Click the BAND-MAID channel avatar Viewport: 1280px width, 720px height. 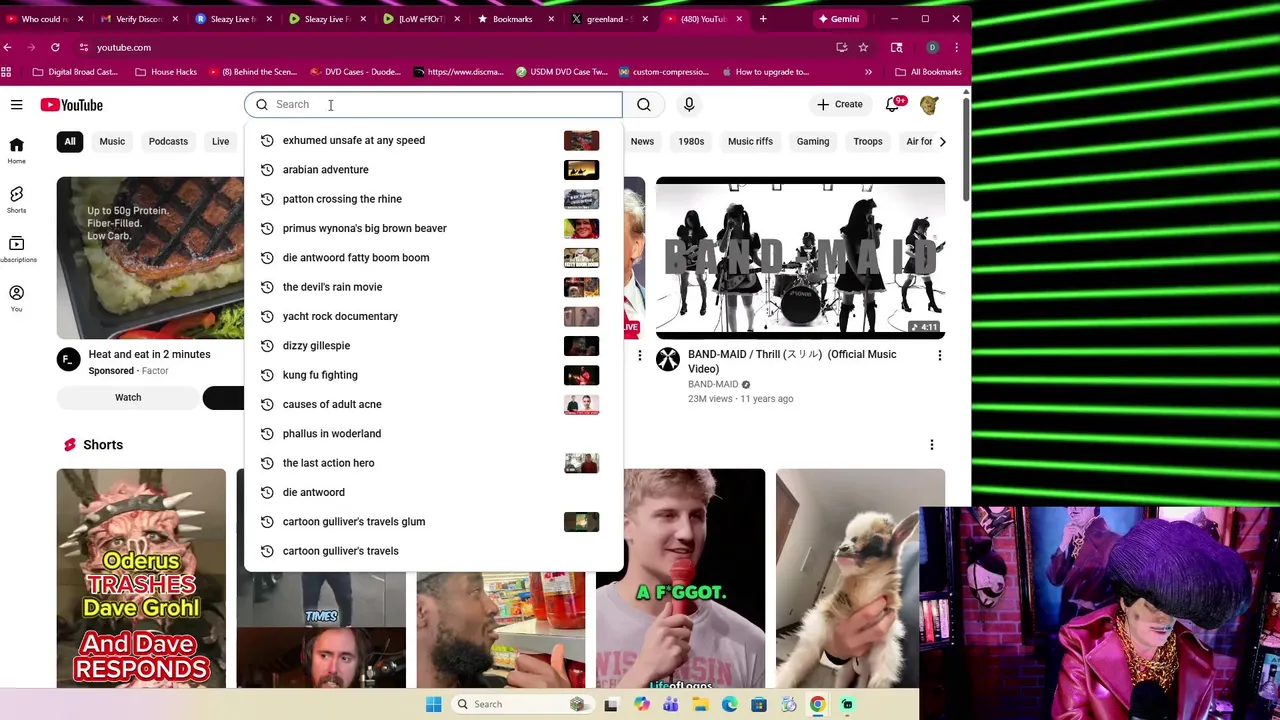pyautogui.click(x=668, y=359)
